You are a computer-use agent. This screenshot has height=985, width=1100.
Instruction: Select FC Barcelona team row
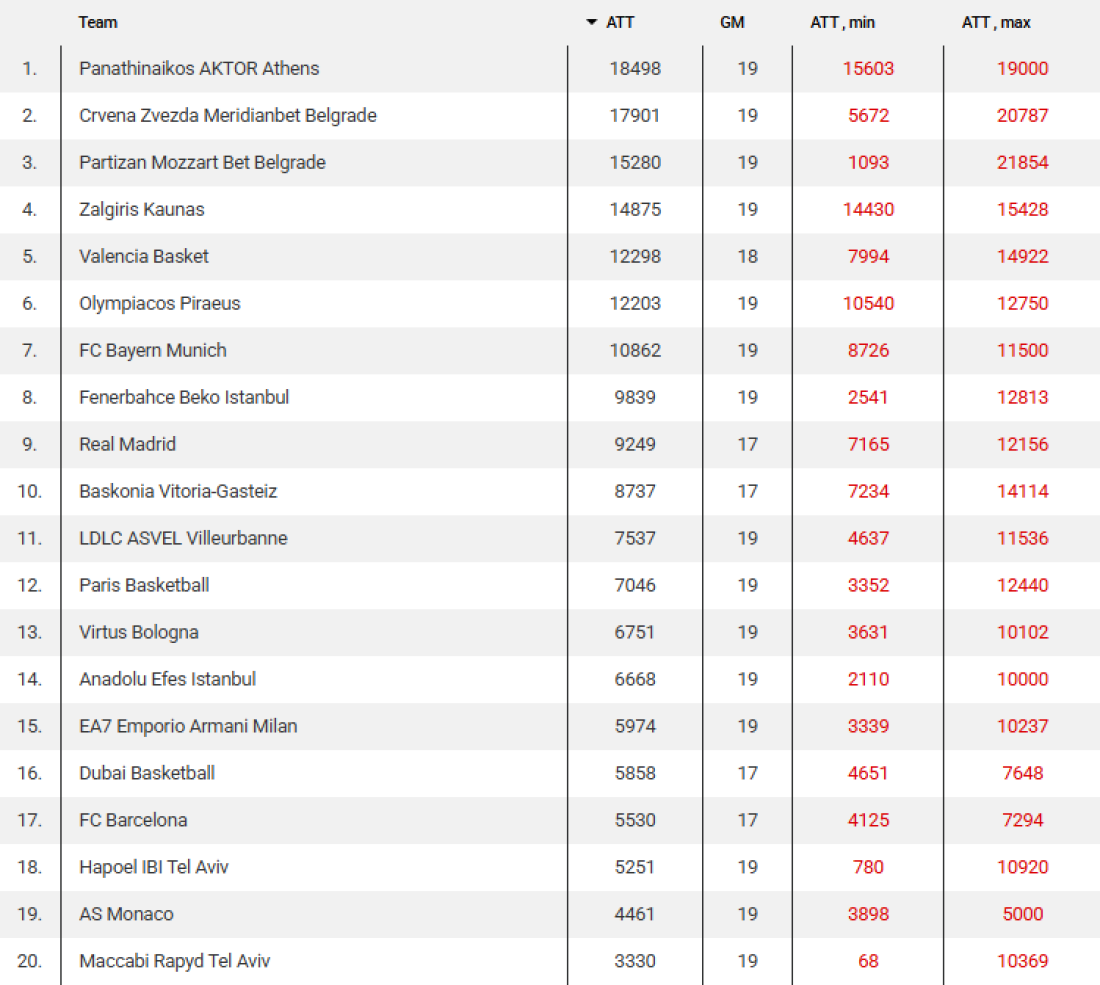133,821
